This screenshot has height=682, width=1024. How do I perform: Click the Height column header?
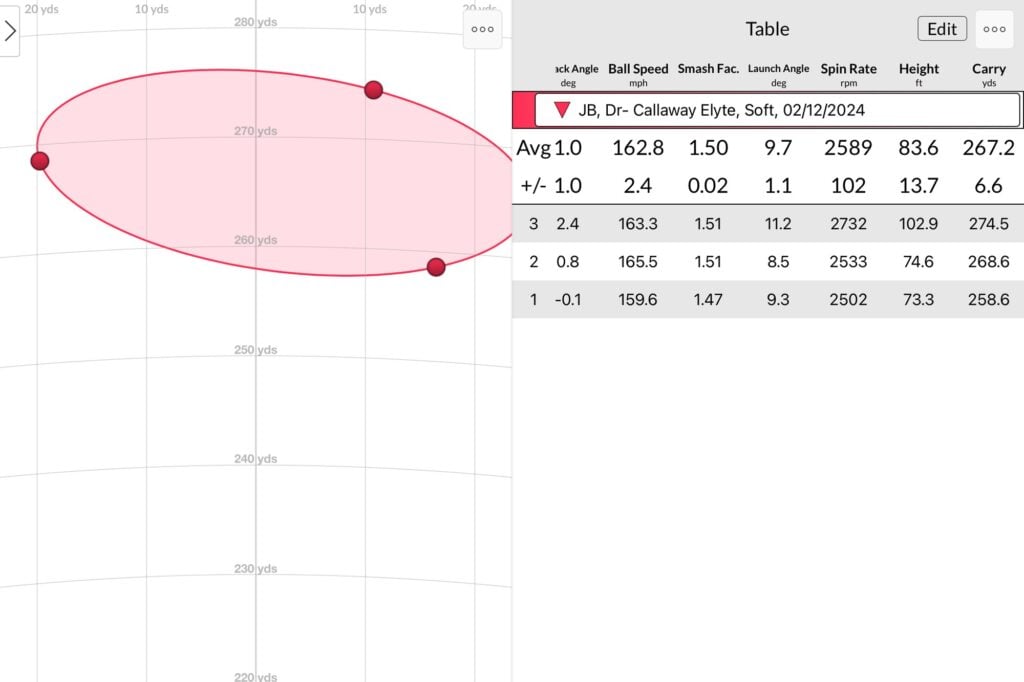click(918, 74)
